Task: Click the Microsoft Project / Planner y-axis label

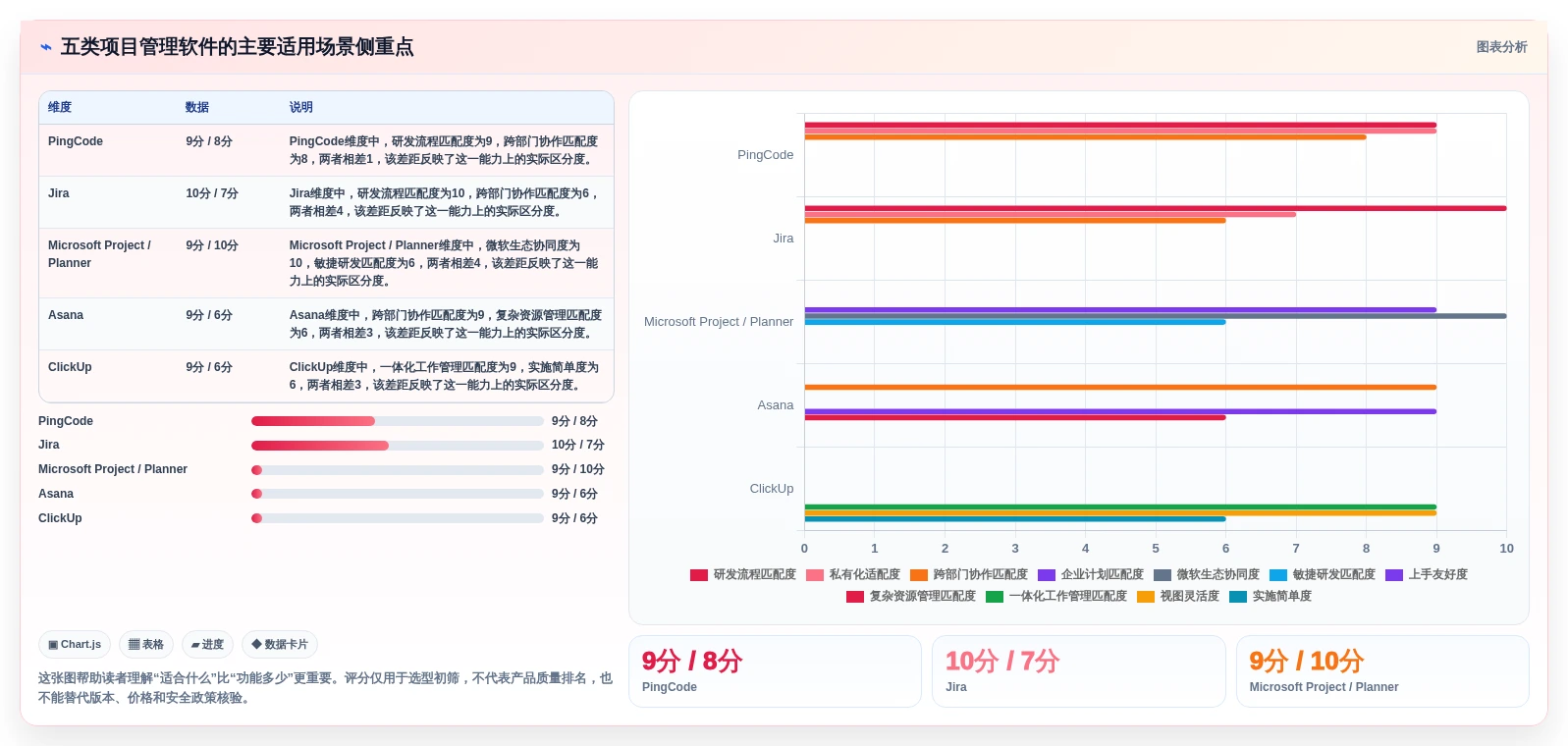Action: 719,322
